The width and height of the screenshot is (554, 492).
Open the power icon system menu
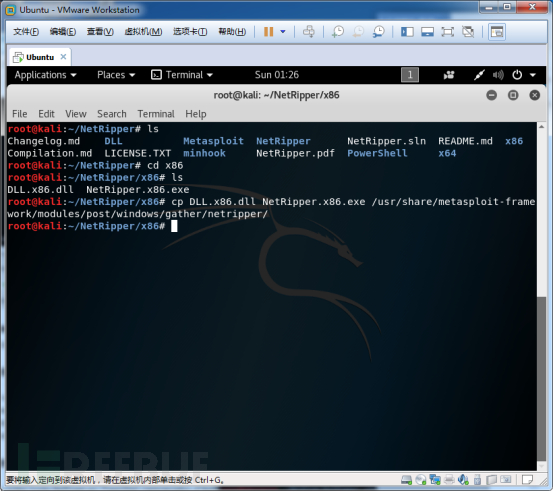pos(517,75)
